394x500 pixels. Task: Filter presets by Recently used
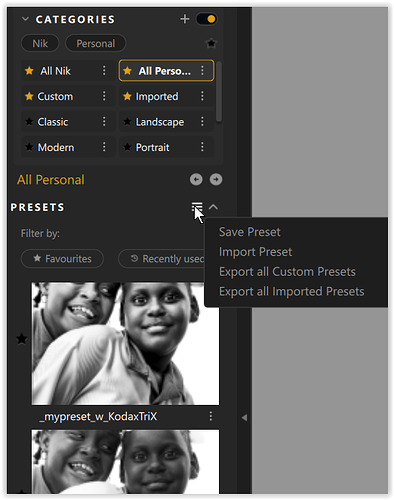162,259
